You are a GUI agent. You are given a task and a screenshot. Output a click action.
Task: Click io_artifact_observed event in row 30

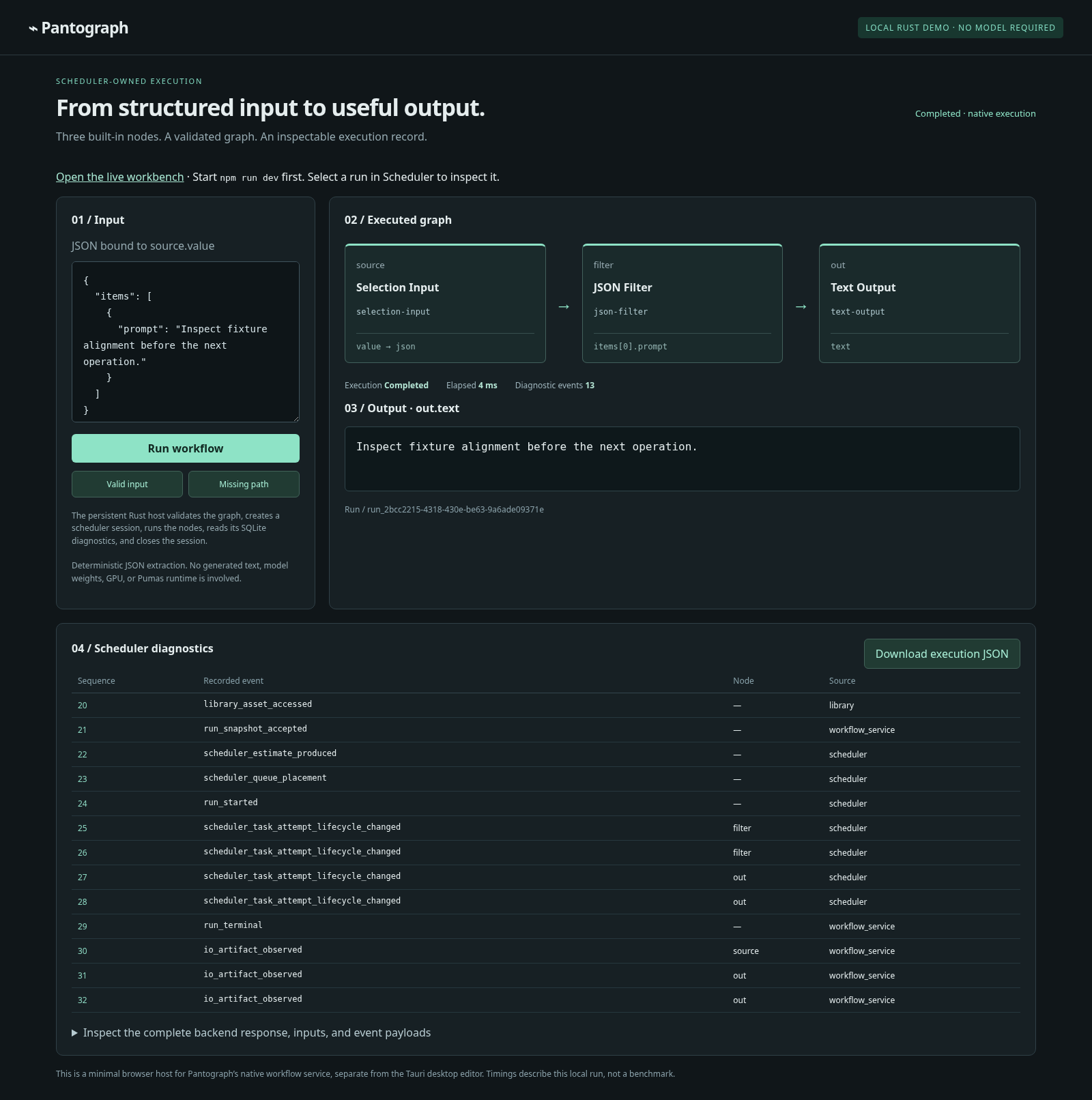pos(253,950)
